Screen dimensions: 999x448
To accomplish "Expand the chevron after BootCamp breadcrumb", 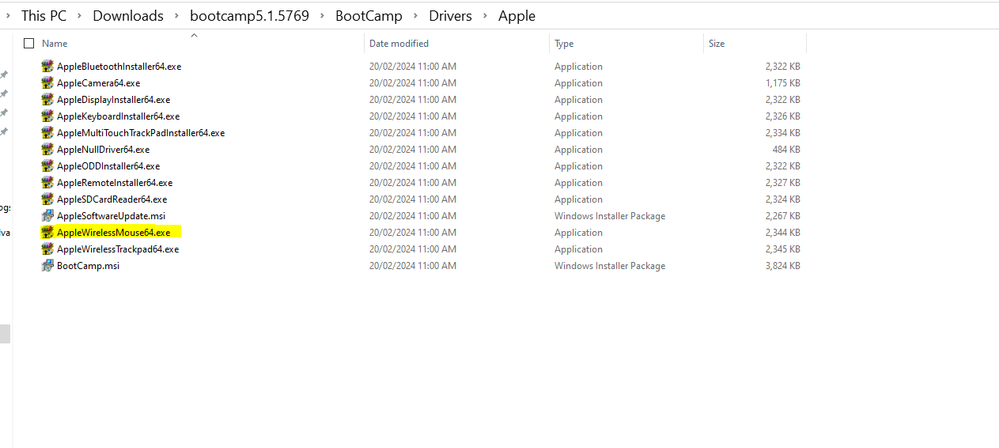I will (x=415, y=16).
